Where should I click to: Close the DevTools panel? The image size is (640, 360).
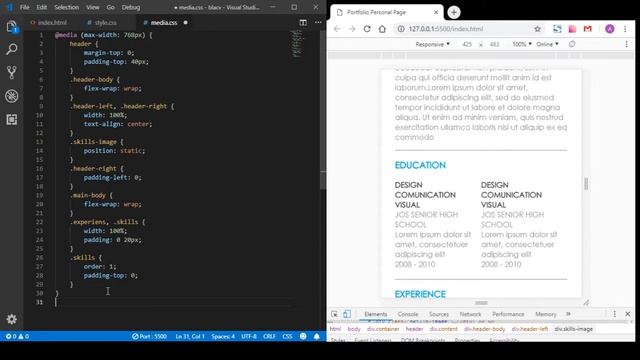pos(628,314)
